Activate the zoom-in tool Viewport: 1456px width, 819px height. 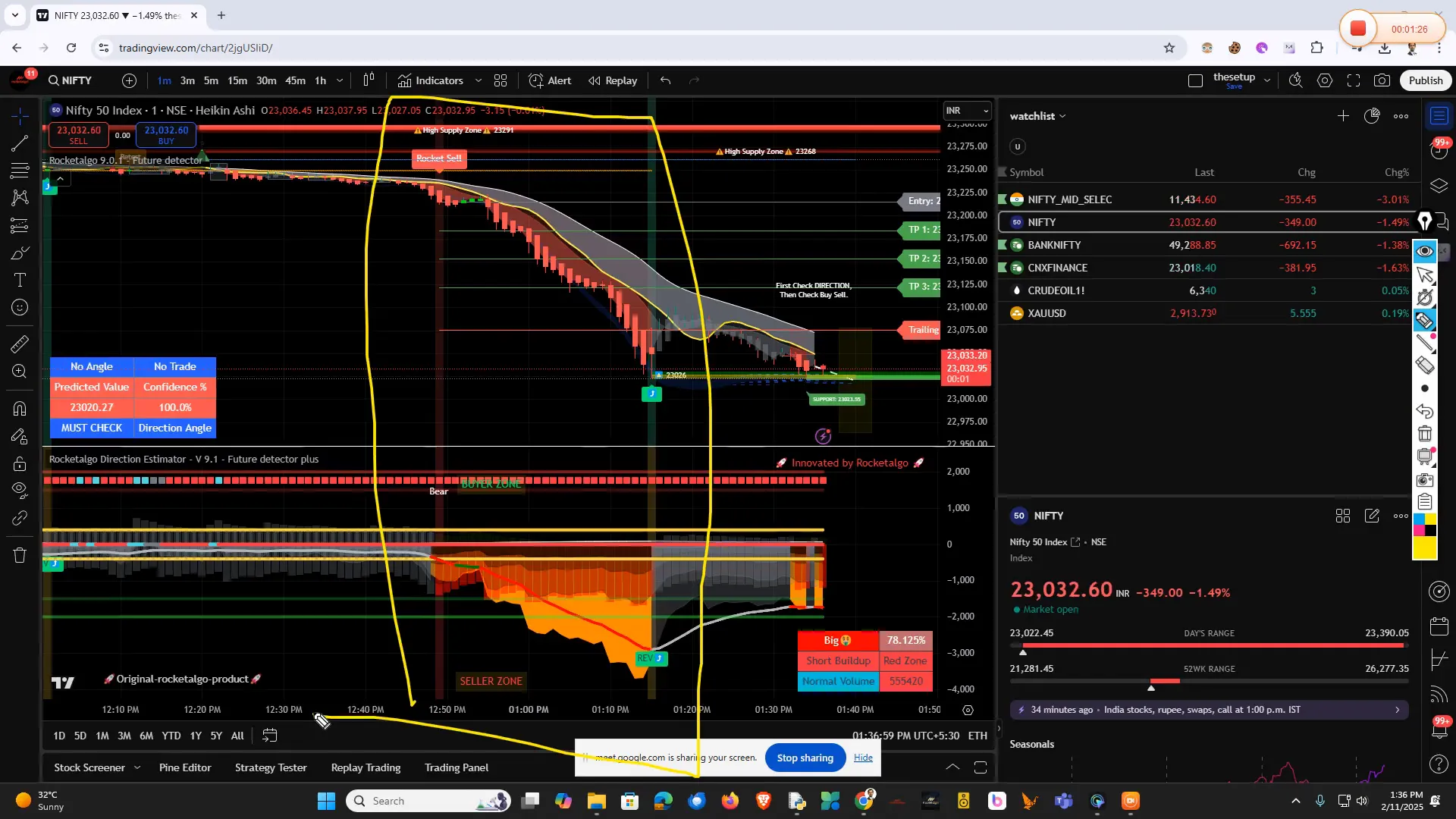[20, 372]
